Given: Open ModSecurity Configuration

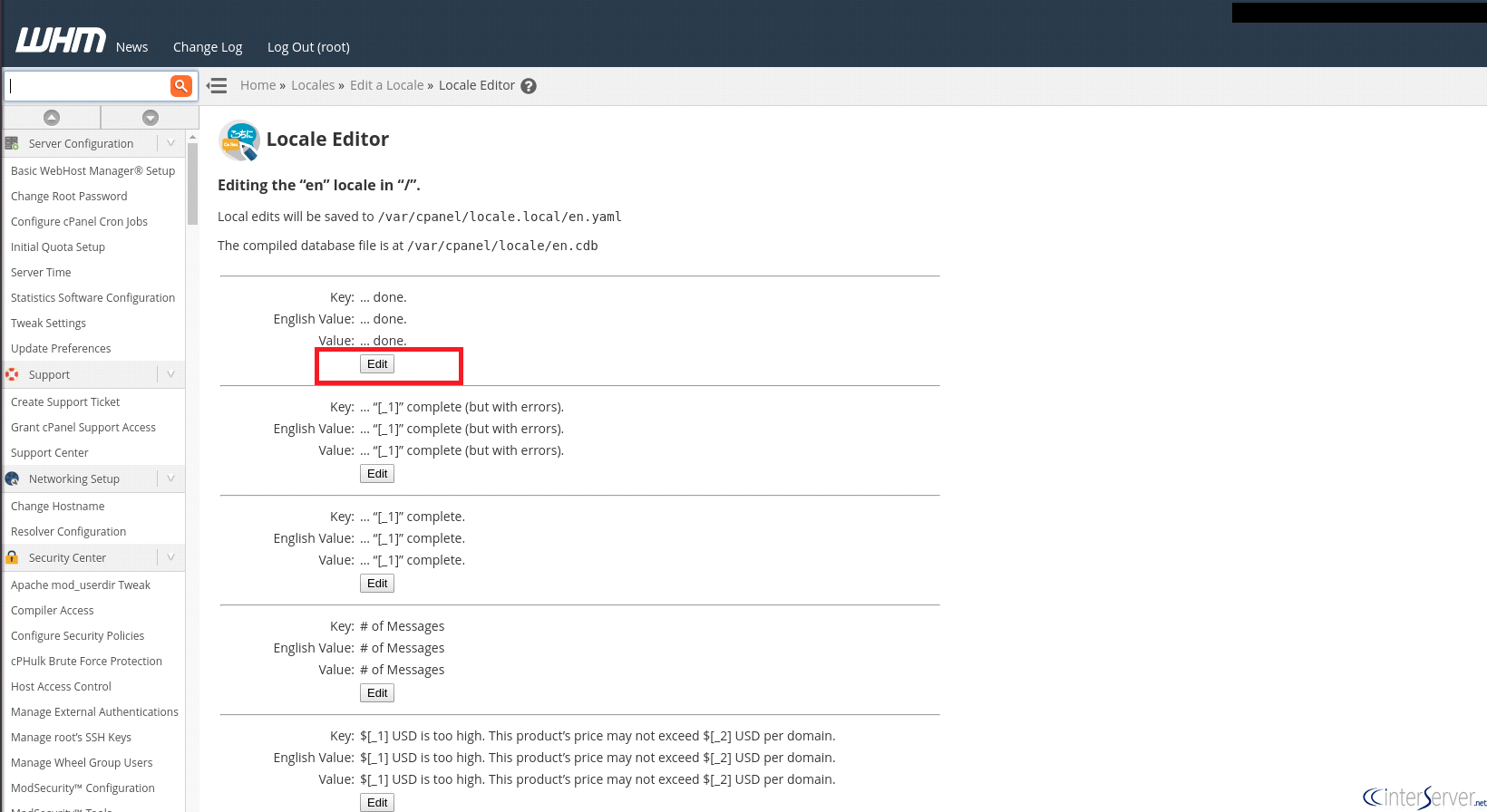Looking at the screenshot, I should point(83,788).
